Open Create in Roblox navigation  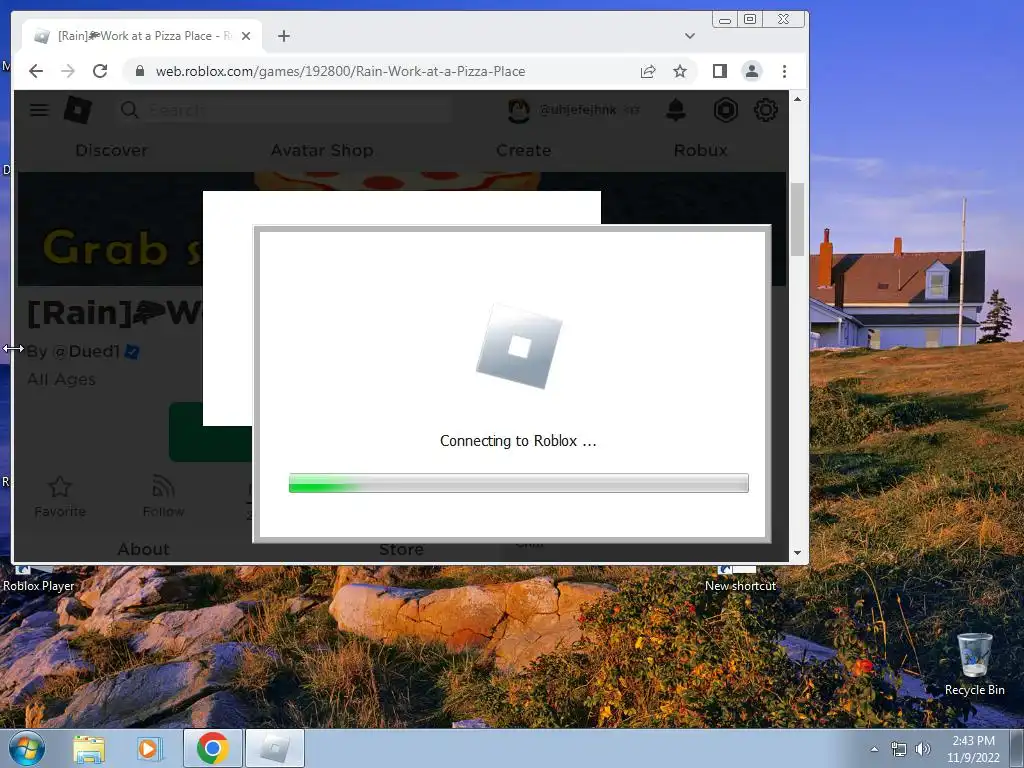524,150
